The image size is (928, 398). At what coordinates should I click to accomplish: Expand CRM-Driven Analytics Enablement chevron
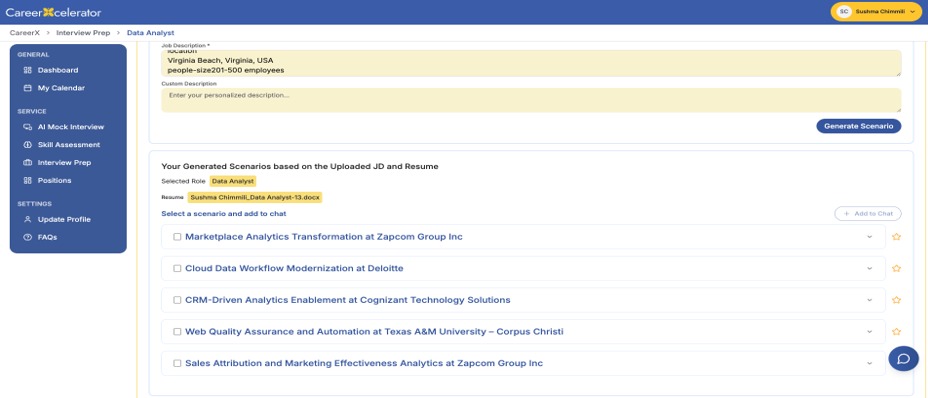[869, 300]
